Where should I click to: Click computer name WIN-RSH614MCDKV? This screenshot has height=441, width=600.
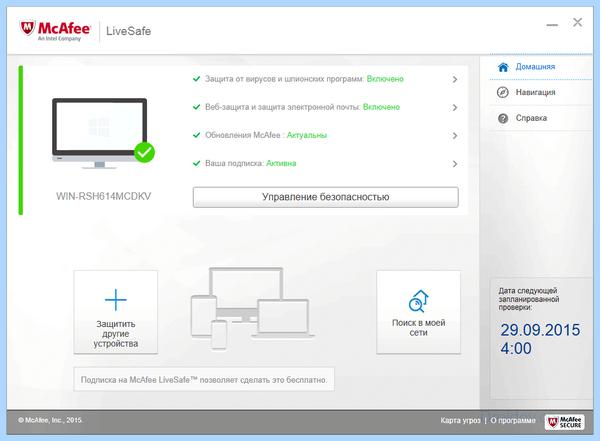click(104, 196)
